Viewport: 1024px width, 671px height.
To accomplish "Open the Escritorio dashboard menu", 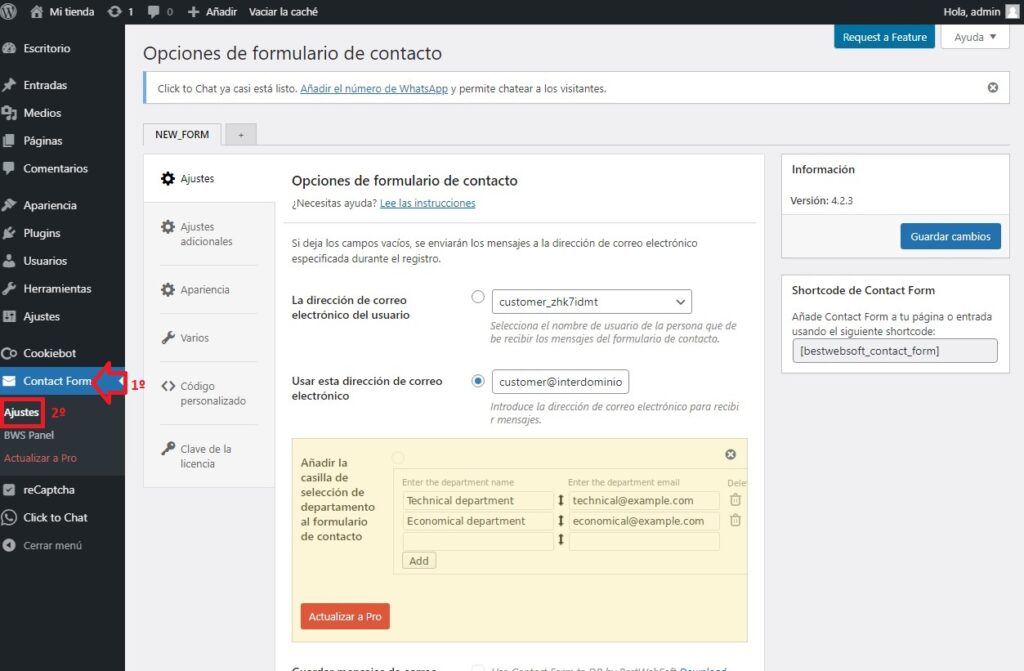I will click(46, 48).
